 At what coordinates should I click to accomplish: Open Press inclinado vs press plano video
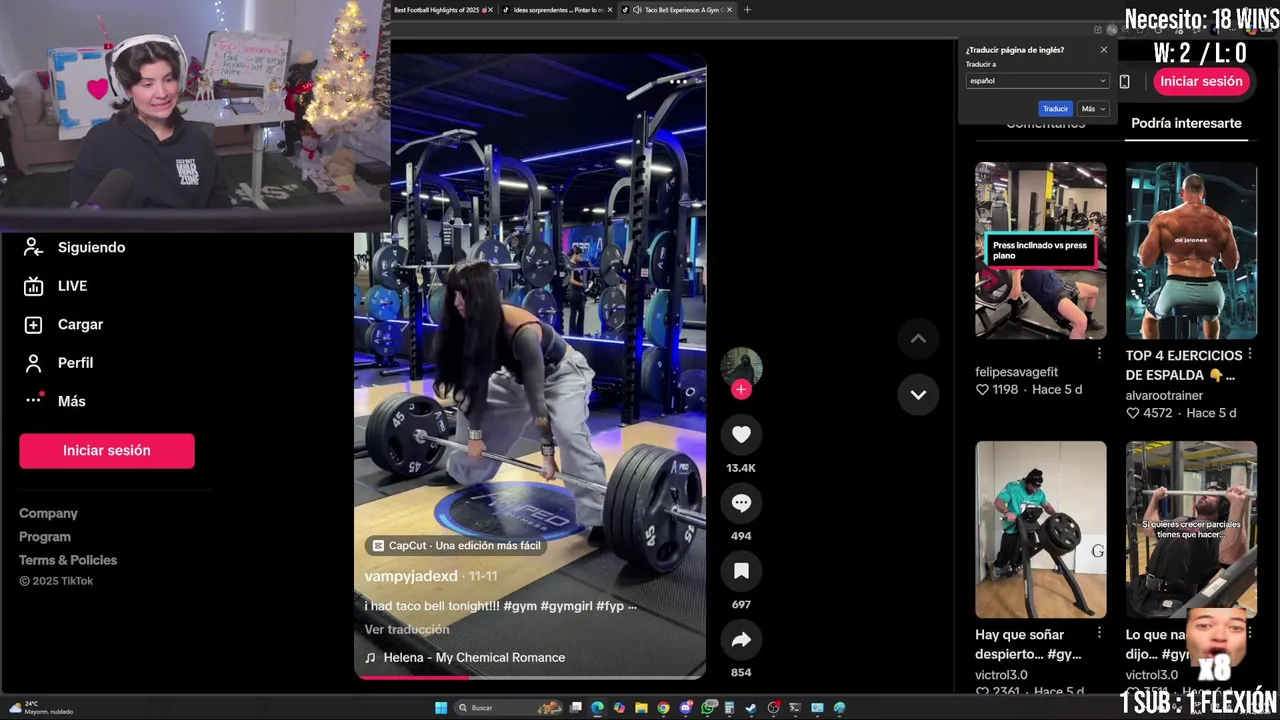pos(1041,251)
